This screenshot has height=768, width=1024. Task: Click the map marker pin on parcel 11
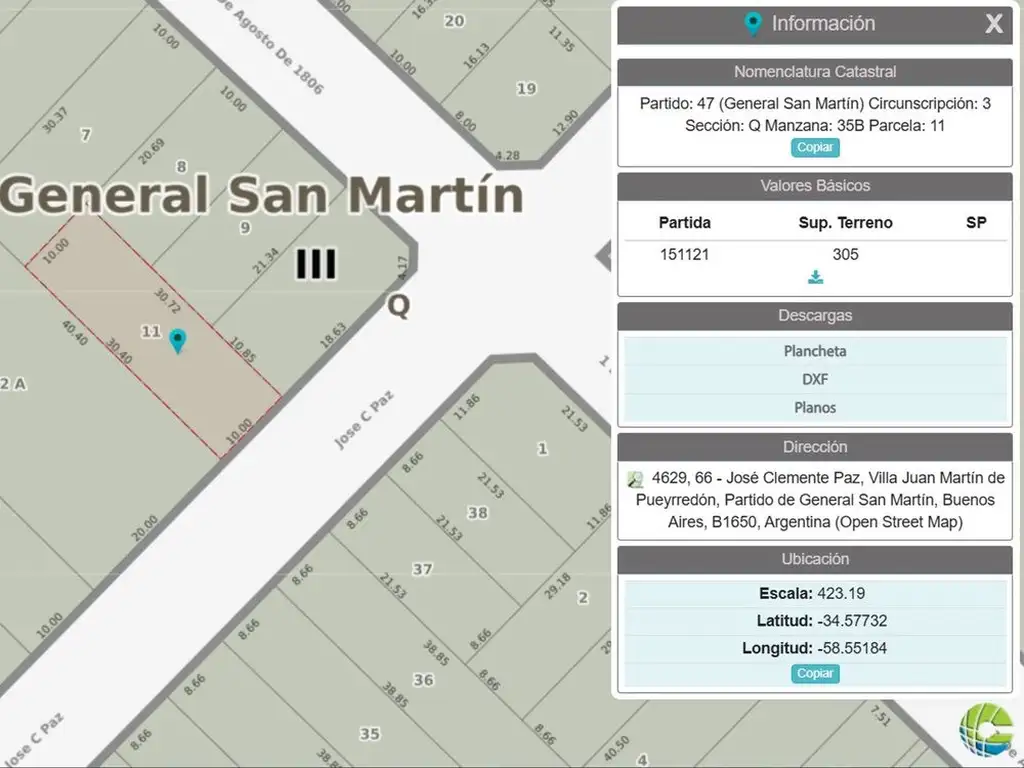[x=178, y=340]
